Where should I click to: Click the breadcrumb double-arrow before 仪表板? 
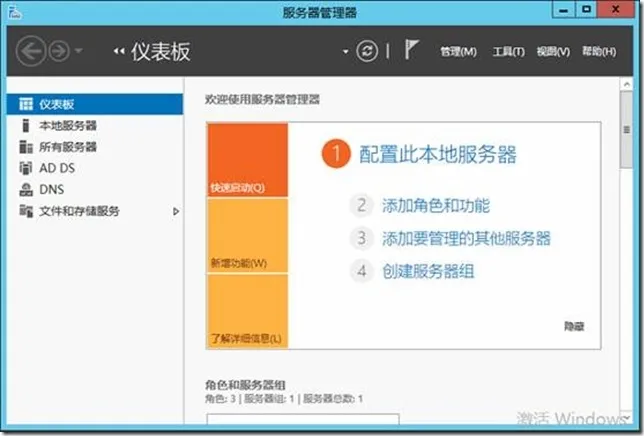click(x=119, y=51)
